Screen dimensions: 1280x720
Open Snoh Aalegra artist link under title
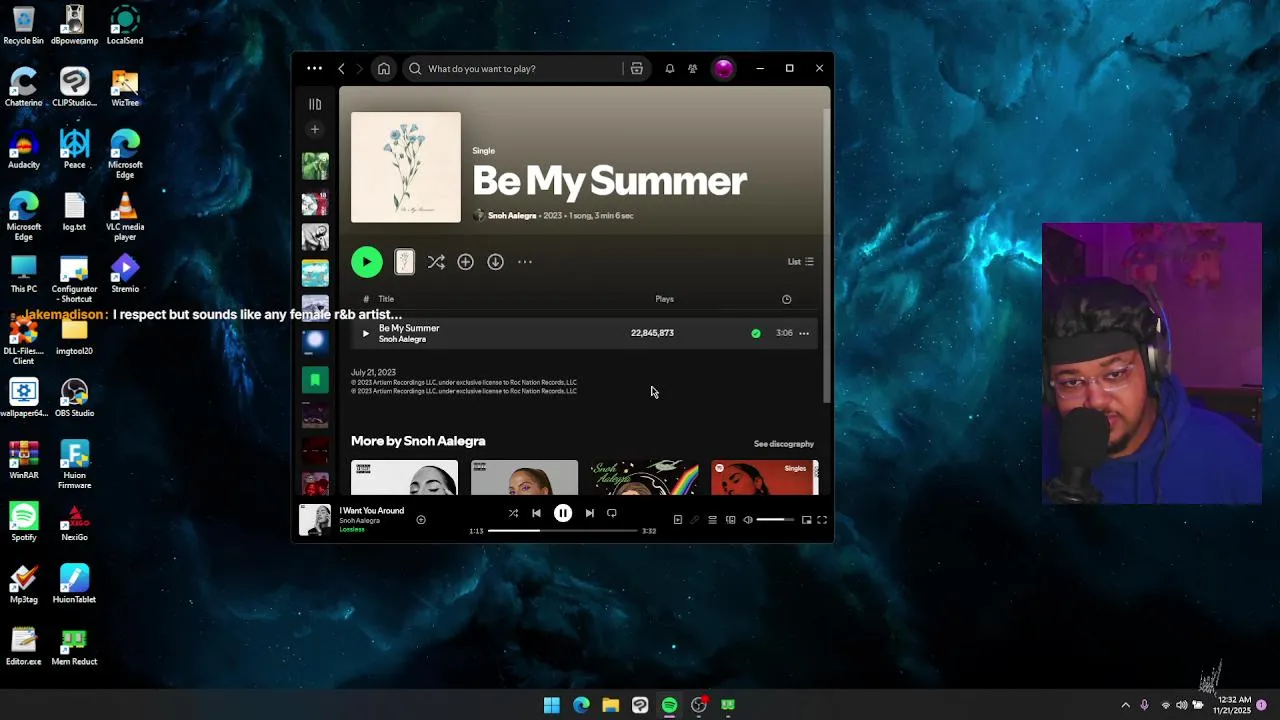click(512, 216)
